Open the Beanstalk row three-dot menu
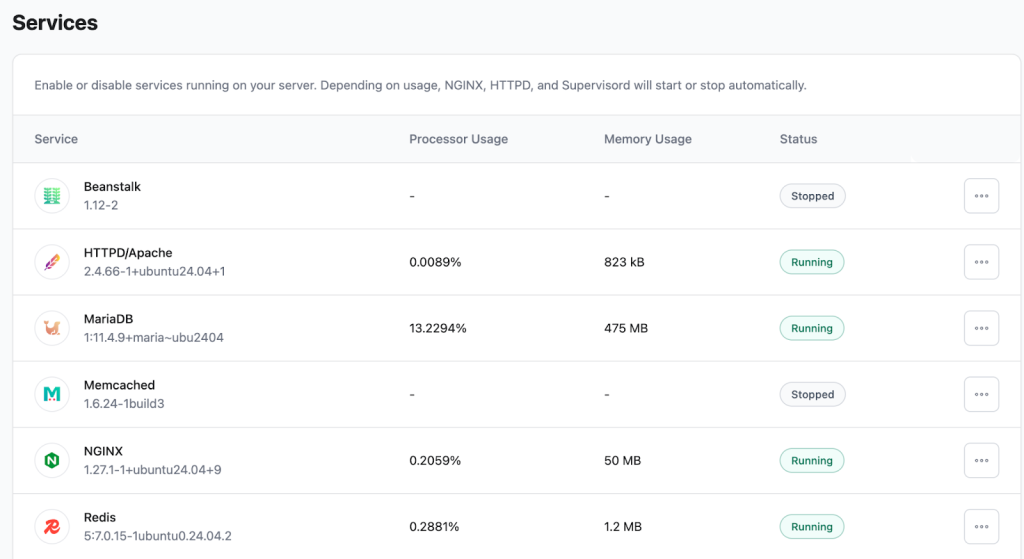This screenshot has width=1024, height=559. coord(980,196)
